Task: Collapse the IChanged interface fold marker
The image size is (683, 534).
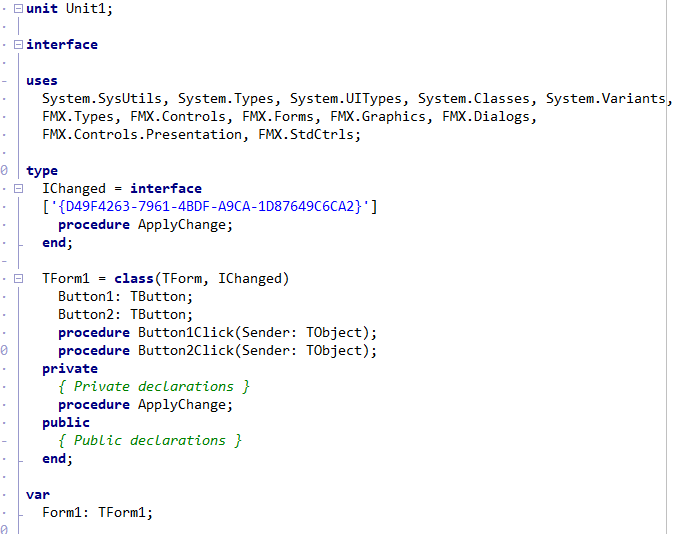Action: (18, 189)
